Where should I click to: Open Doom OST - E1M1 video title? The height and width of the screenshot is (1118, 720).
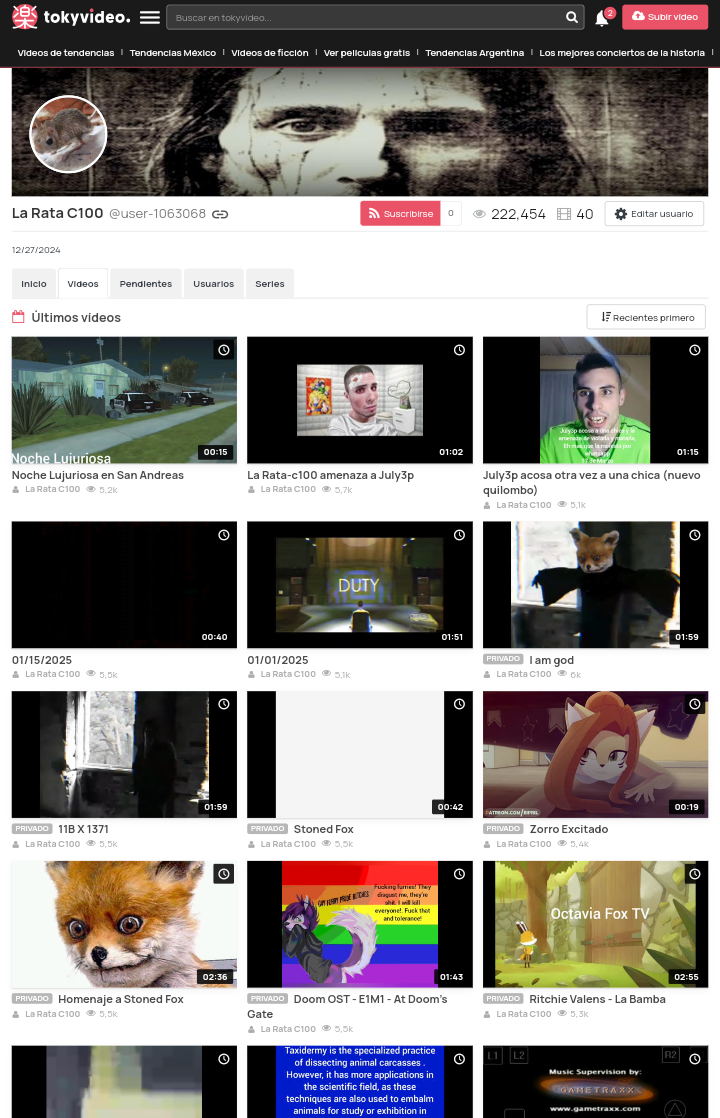(347, 1007)
